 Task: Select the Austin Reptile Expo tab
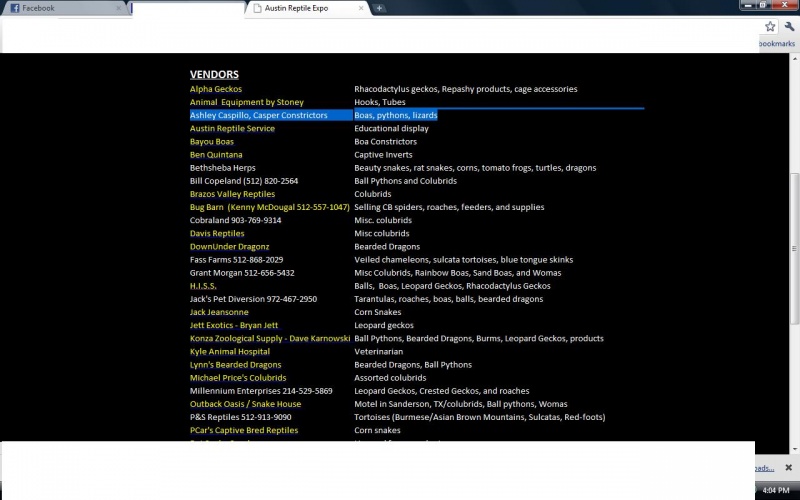point(306,8)
